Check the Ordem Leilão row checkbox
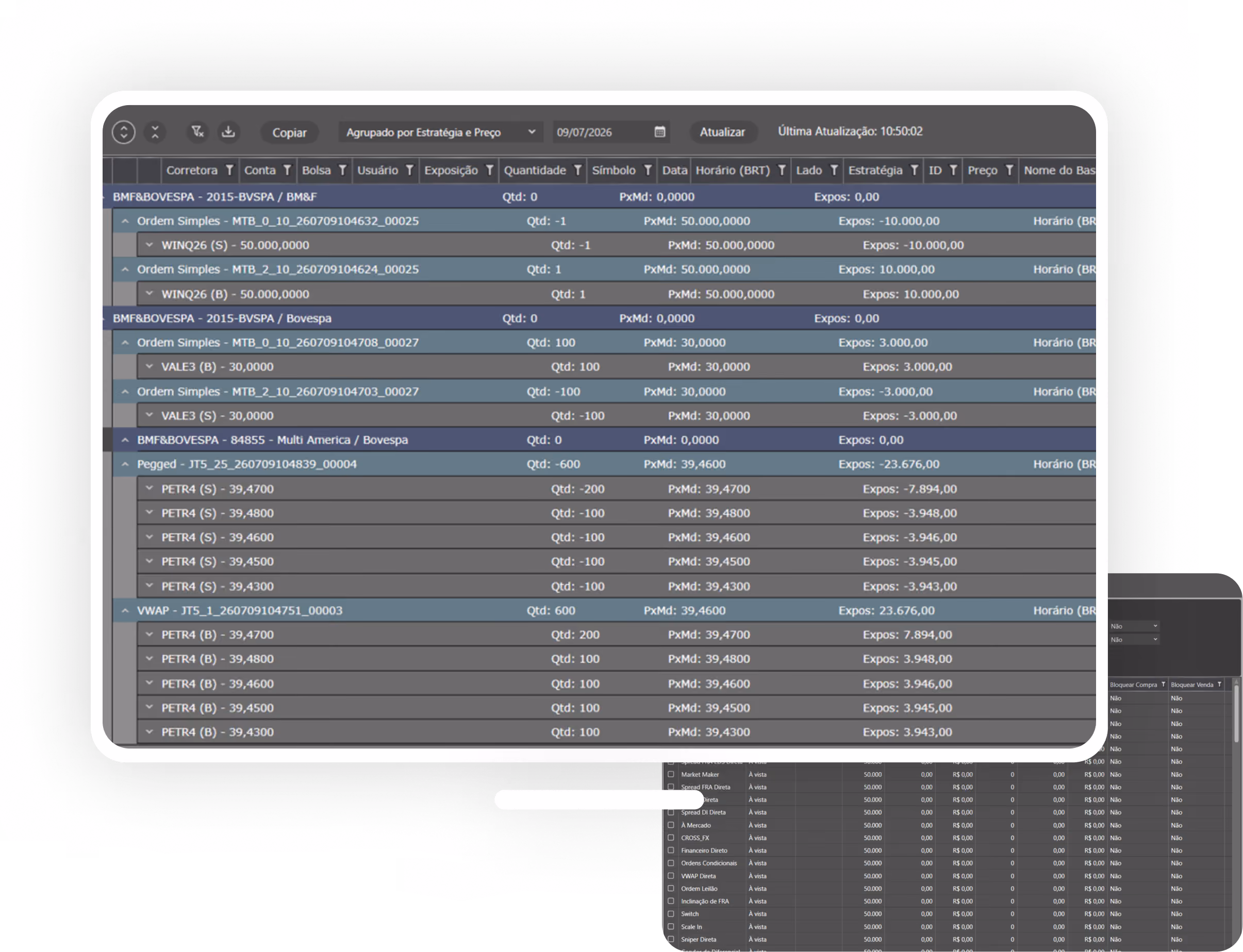This screenshot has width=1243, height=952. click(x=671, y=889)
